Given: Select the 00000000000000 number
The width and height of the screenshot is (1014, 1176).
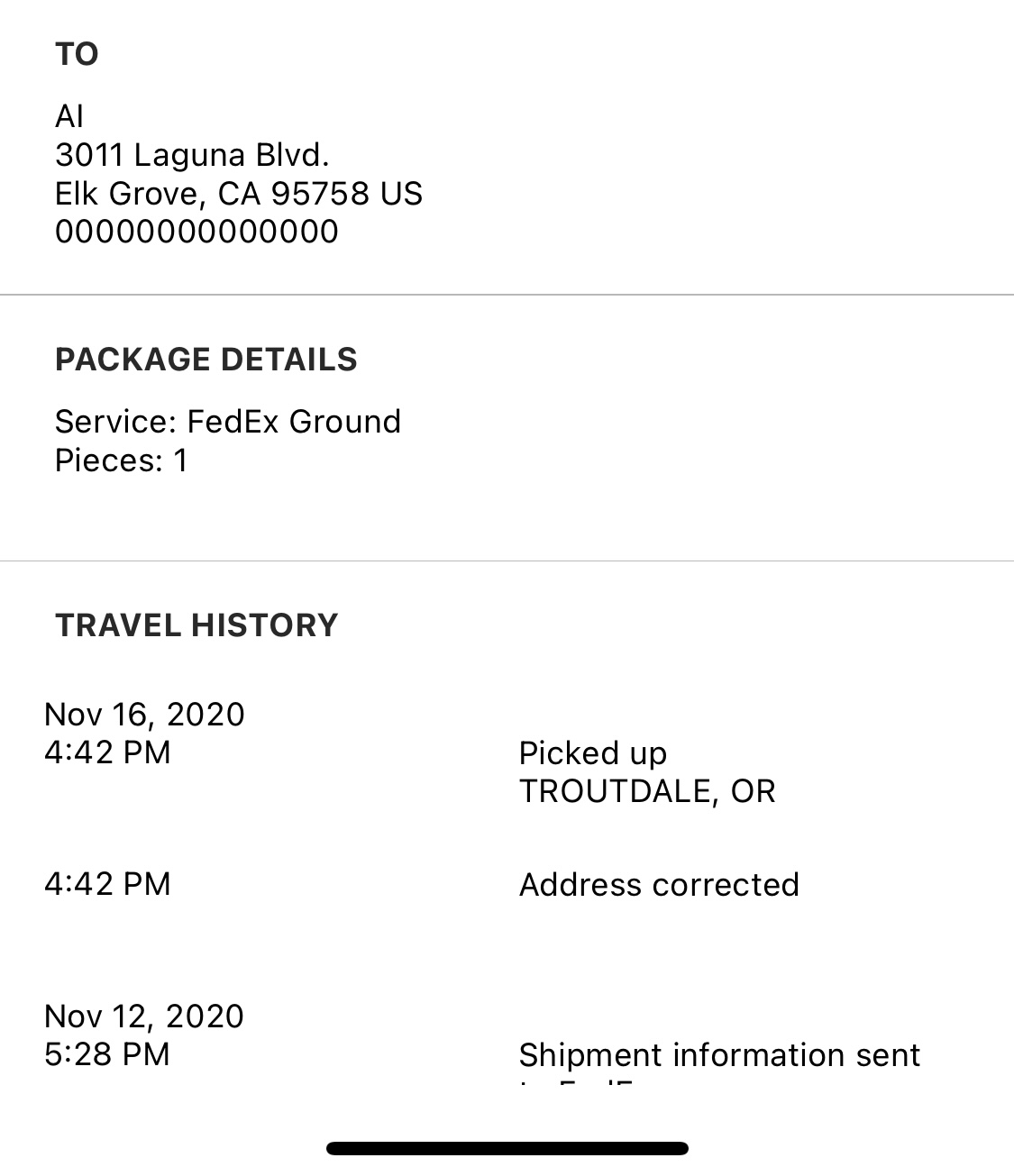Looking at the screenshot, I should tap(196, 232).
